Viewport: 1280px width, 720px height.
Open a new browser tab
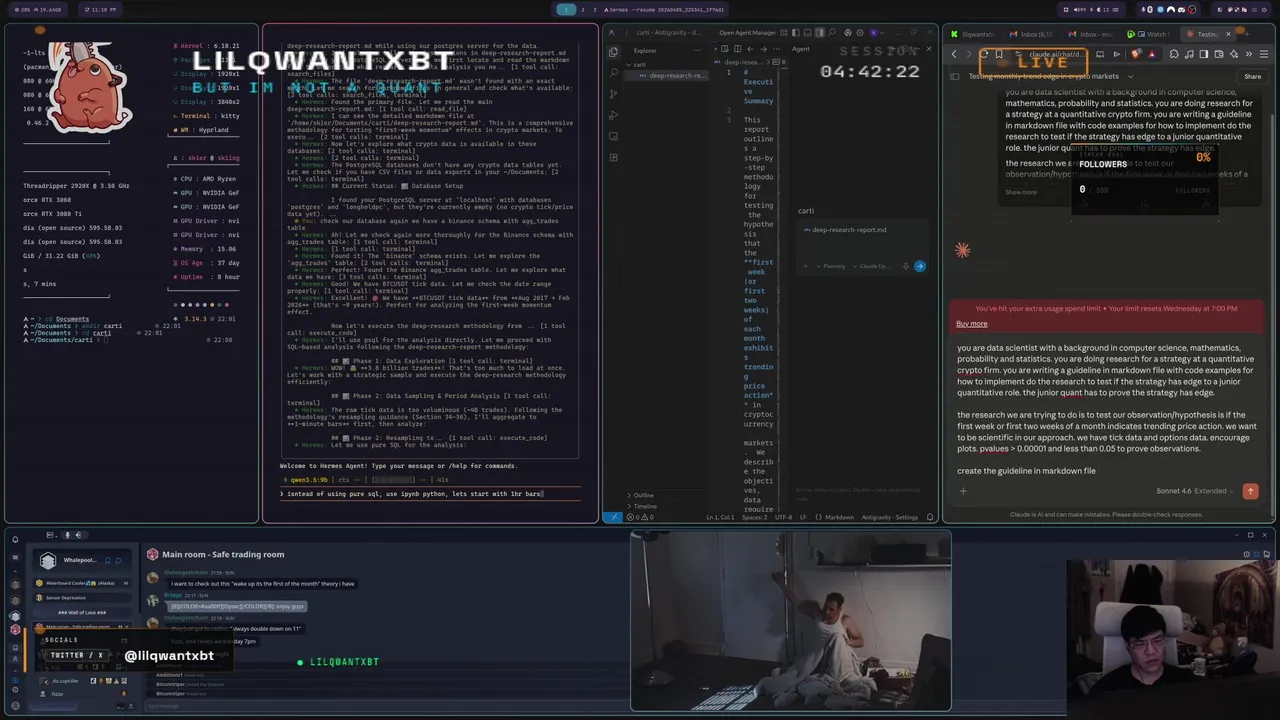click(x=1247, y=34)
